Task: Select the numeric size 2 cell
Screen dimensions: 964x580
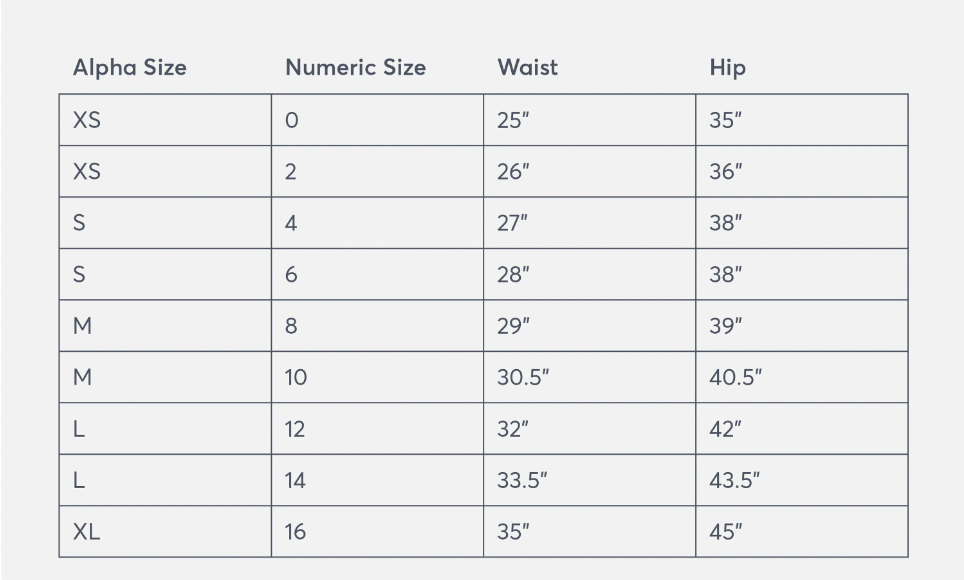Action: pyautogui.click(x=377, y=172)
